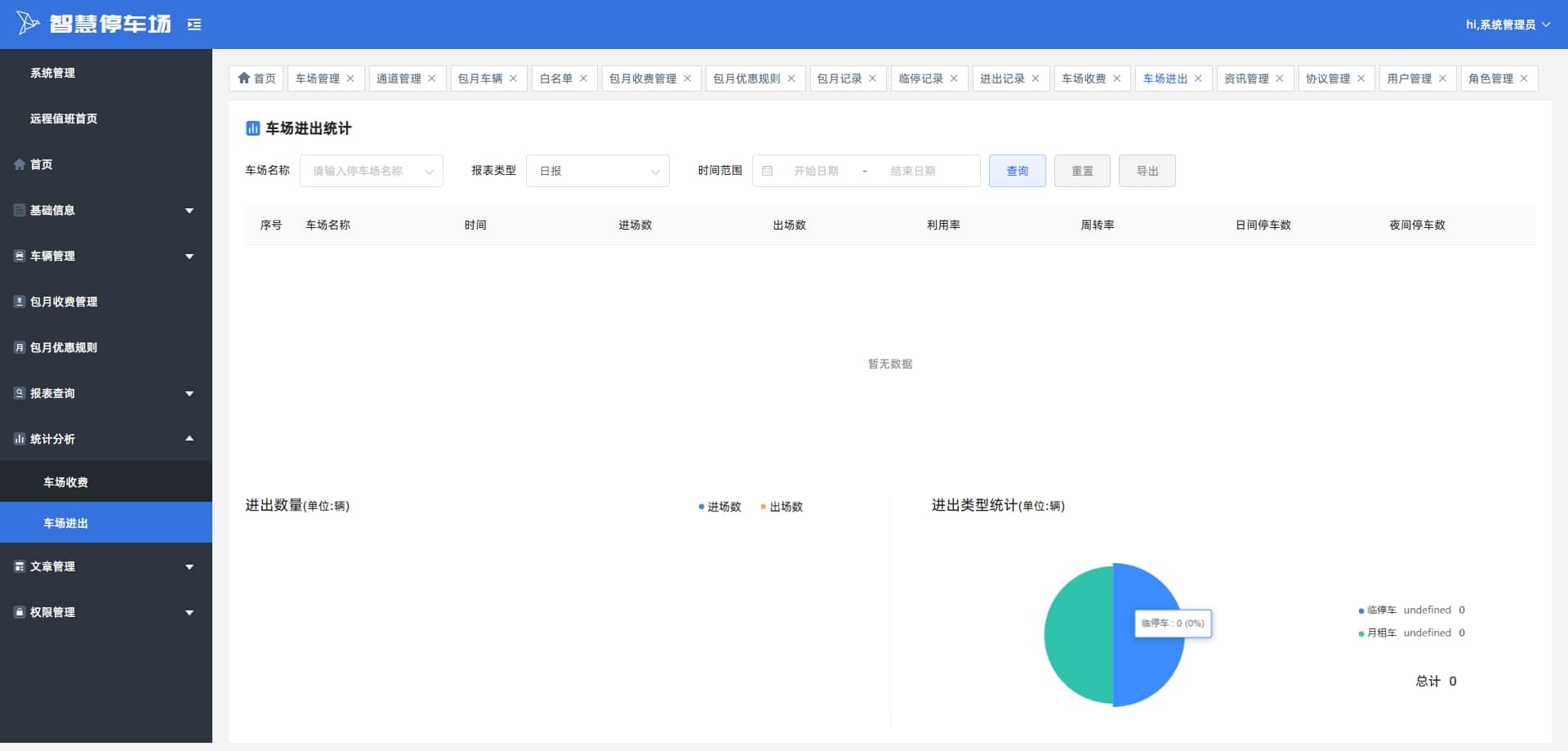Click the 开始日期 input field

click(x=816, y=171)
